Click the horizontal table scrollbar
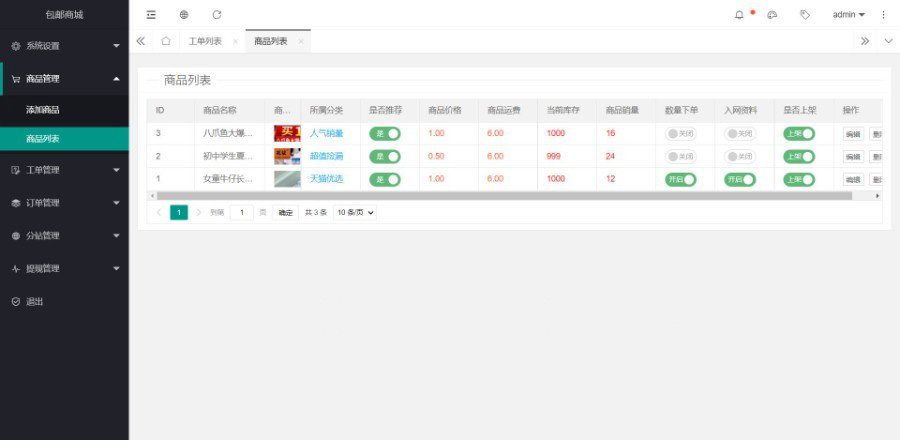Image resolution: width=900 pixels, height=440 pixels. click(x=500, y=196)
